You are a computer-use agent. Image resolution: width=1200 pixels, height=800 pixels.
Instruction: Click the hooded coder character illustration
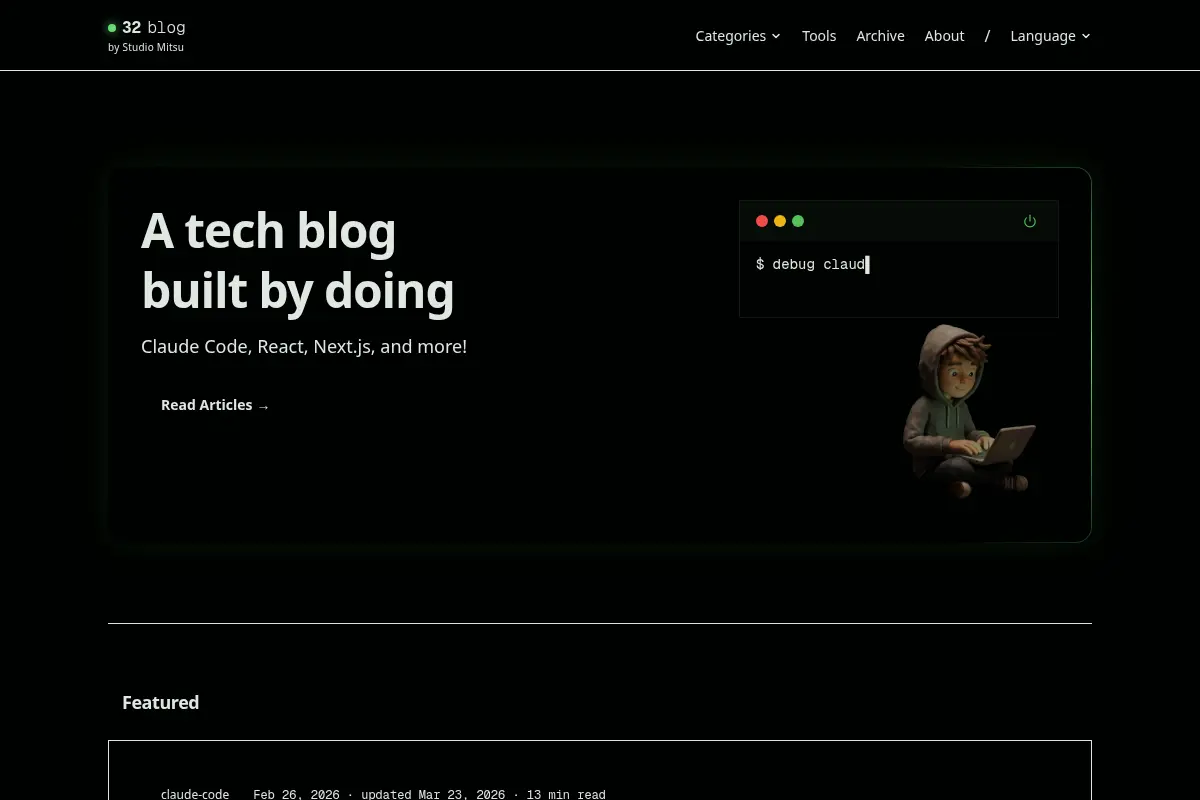coord(965,410)
